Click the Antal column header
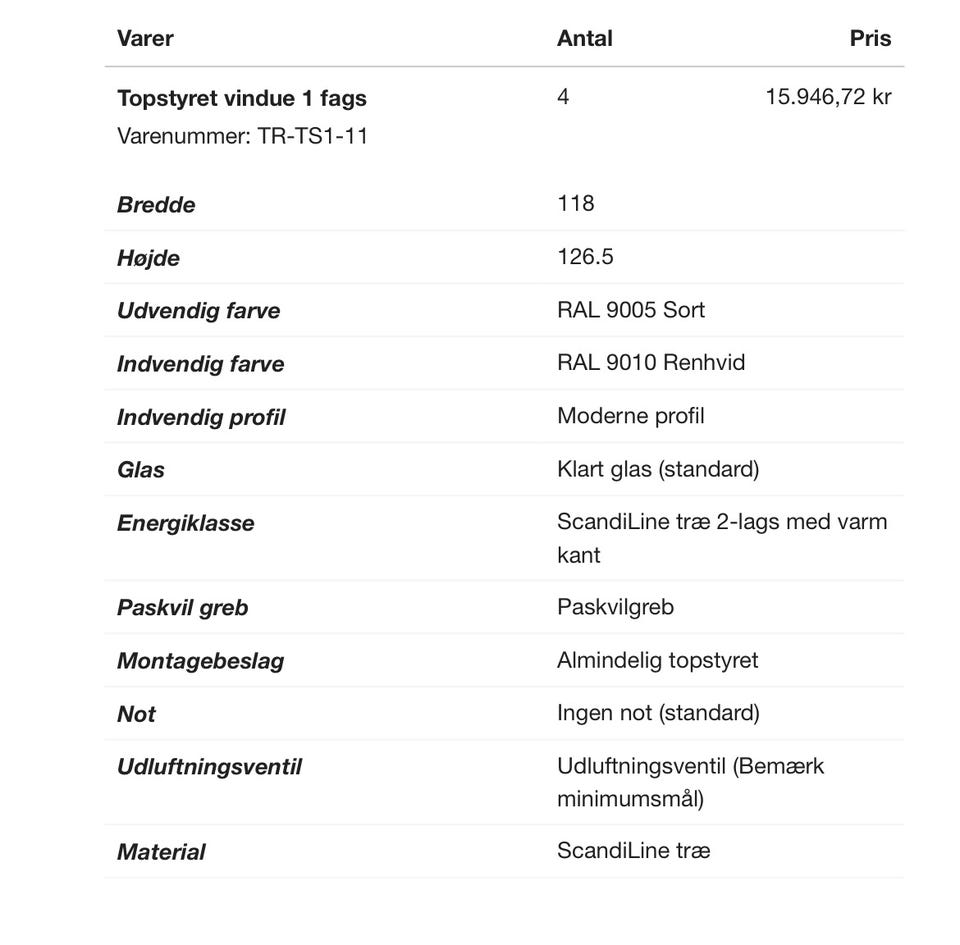Image resolution: width=960 pixels, height=945 pixels. tap(584, 39)
